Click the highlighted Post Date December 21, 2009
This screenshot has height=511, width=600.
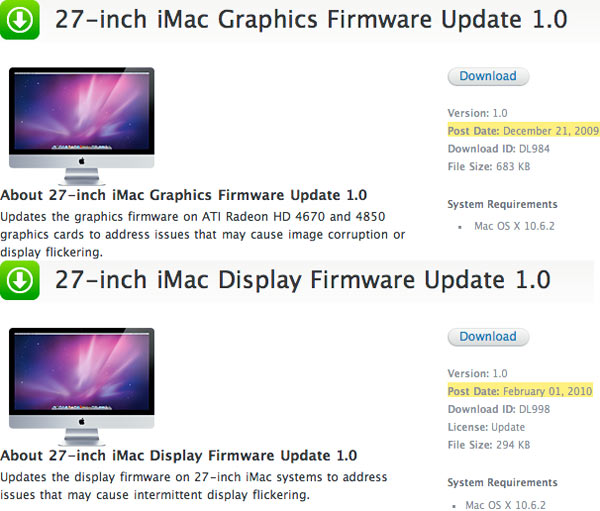coord(523,131)
